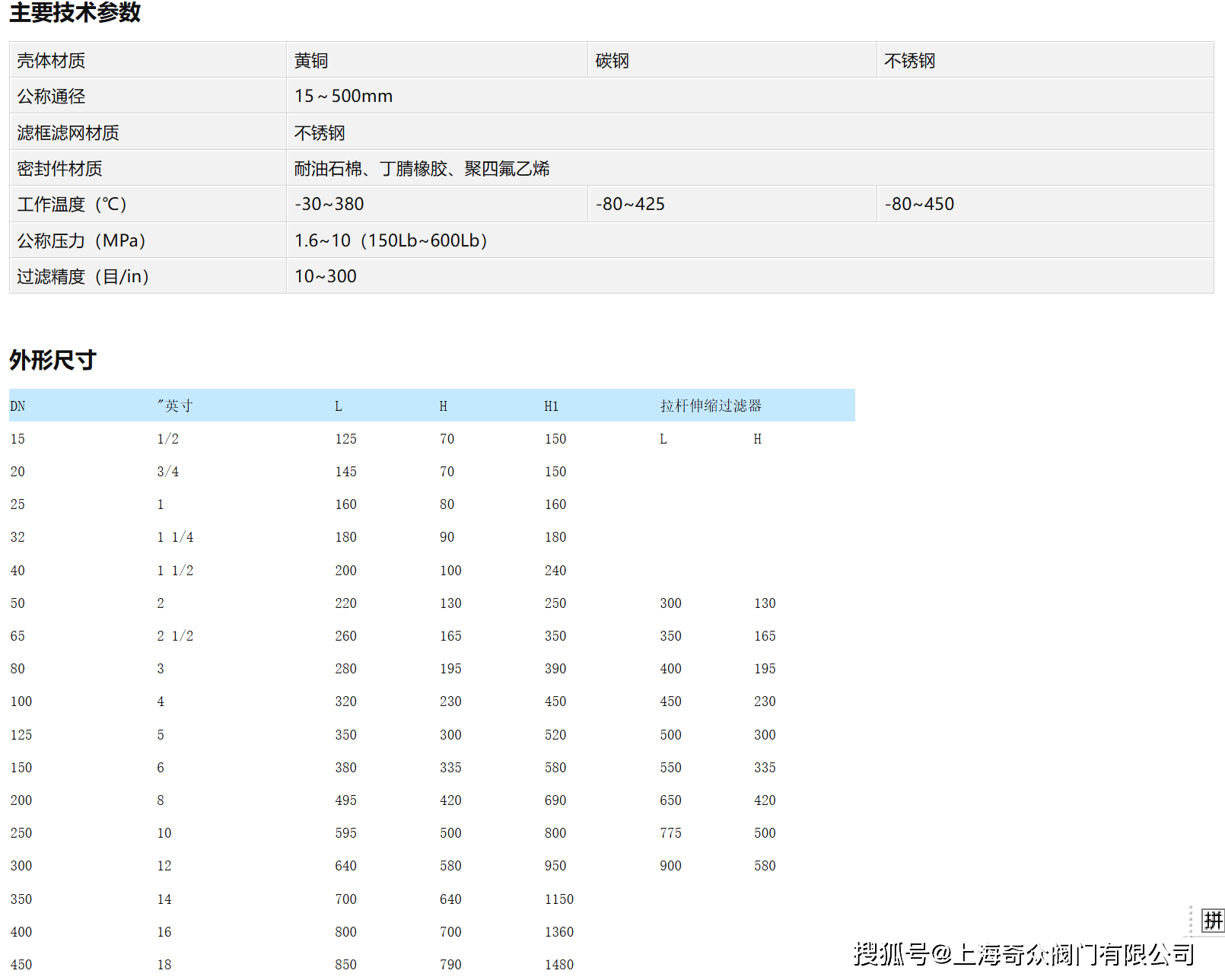Select H value 640 in DN 350 row
1225x980 pixels.
pyautogui.click(x=450, y=899)
